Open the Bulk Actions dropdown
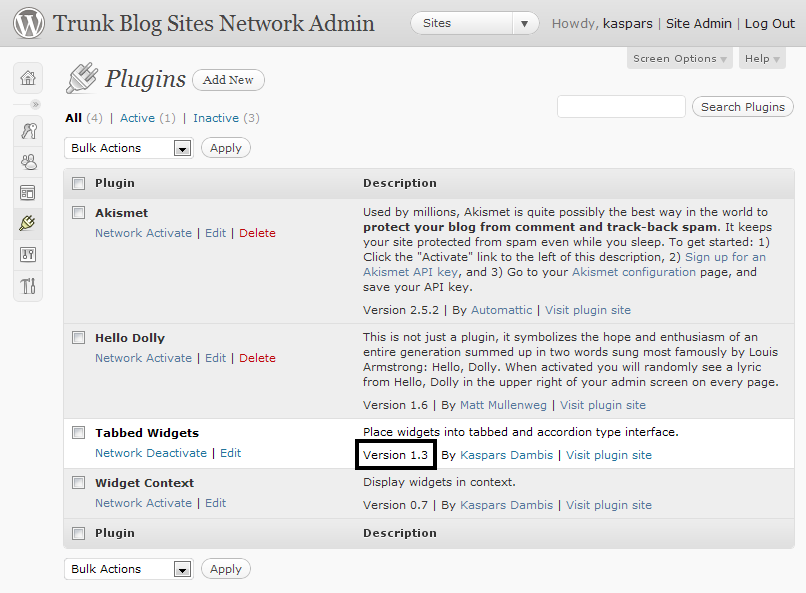 pyautogui.click(x=128, y=147)
